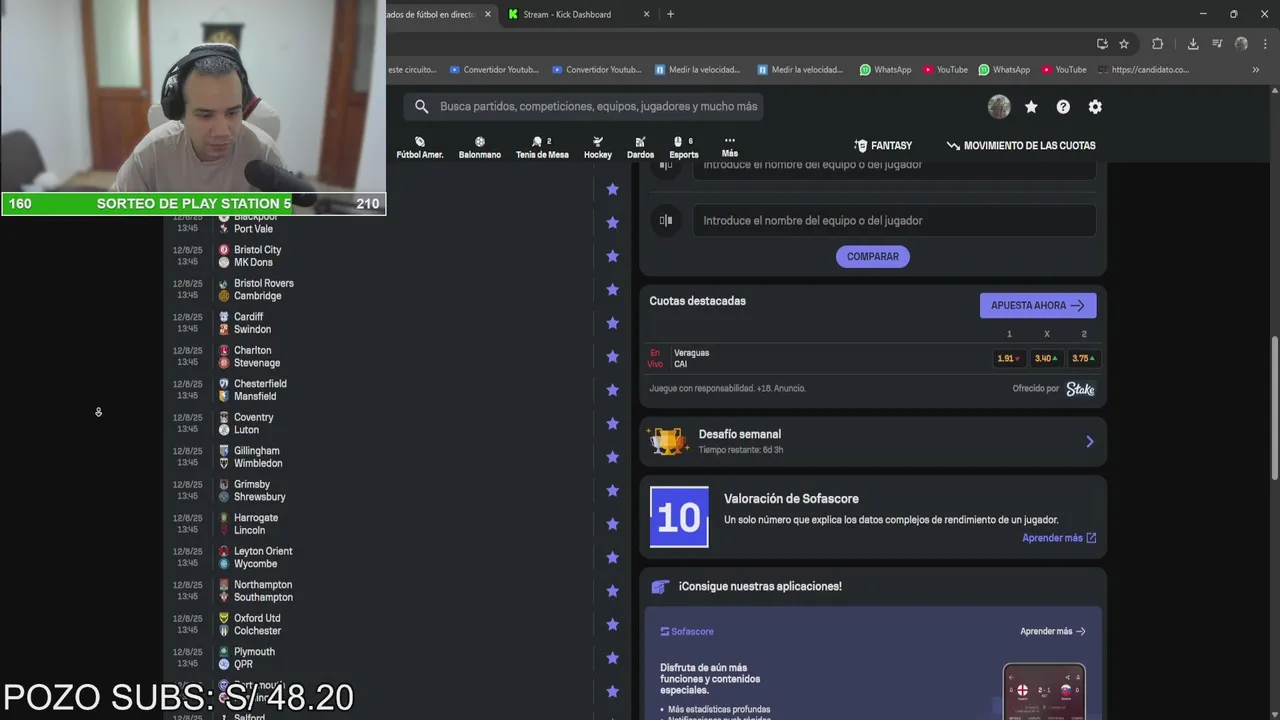Switch to the Stream - Kick Dashboard tab

click(x=578, y=14)
